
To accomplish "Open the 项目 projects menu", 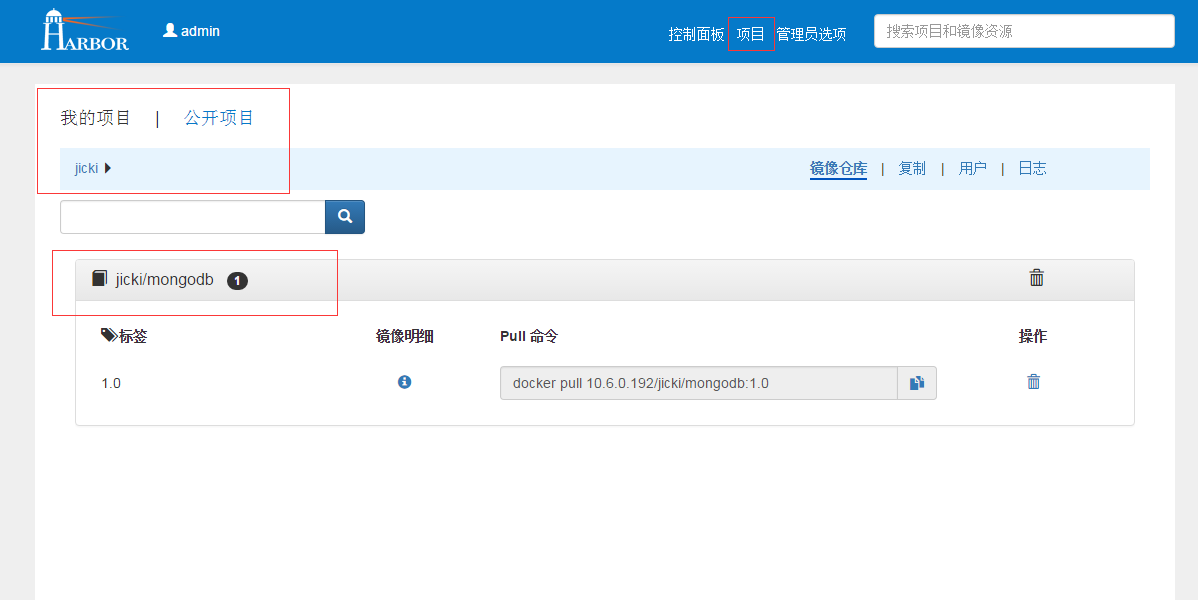I will coord(750,34).
